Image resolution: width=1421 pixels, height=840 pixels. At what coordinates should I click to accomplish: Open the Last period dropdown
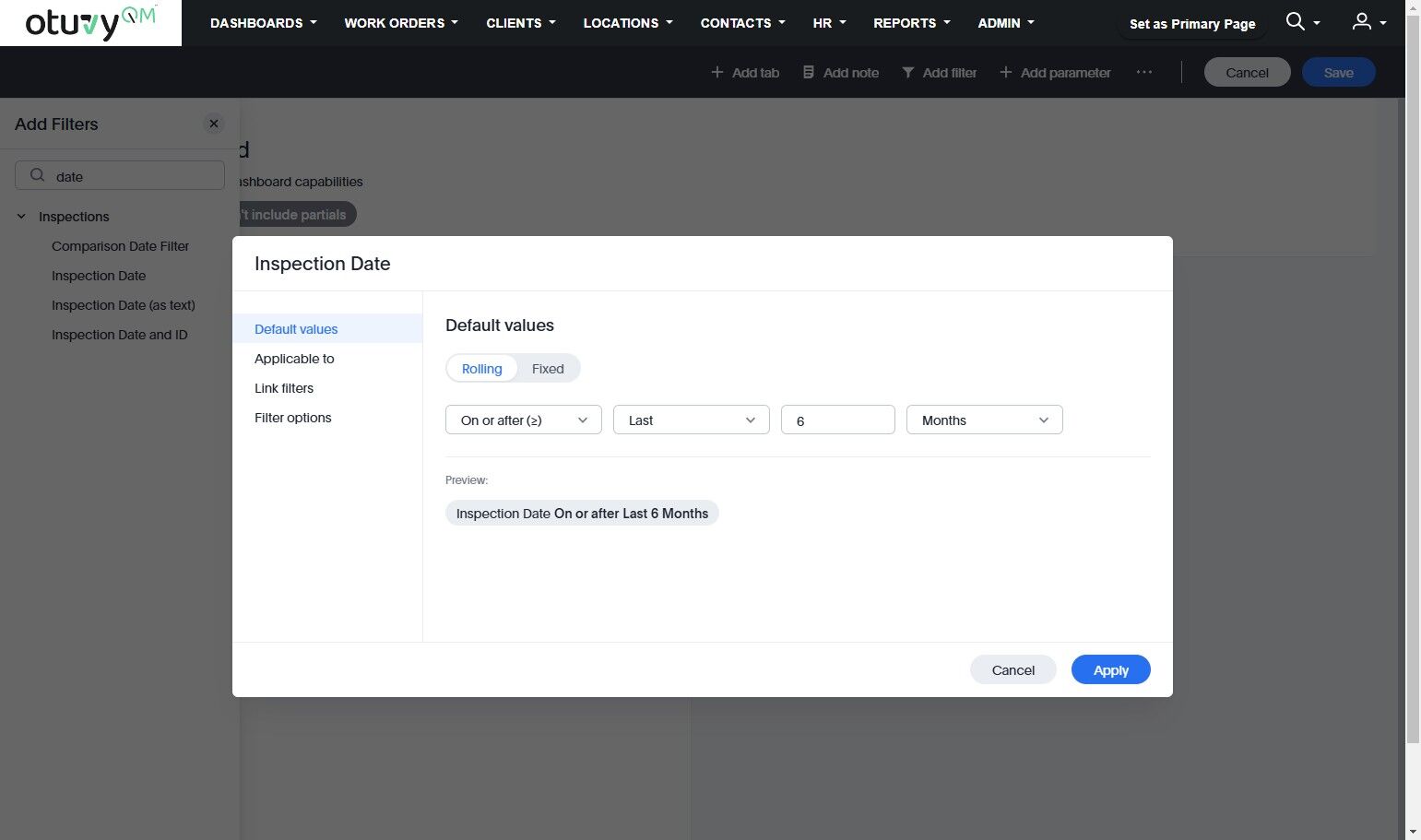pyautogui.click(x=692, y=420)
